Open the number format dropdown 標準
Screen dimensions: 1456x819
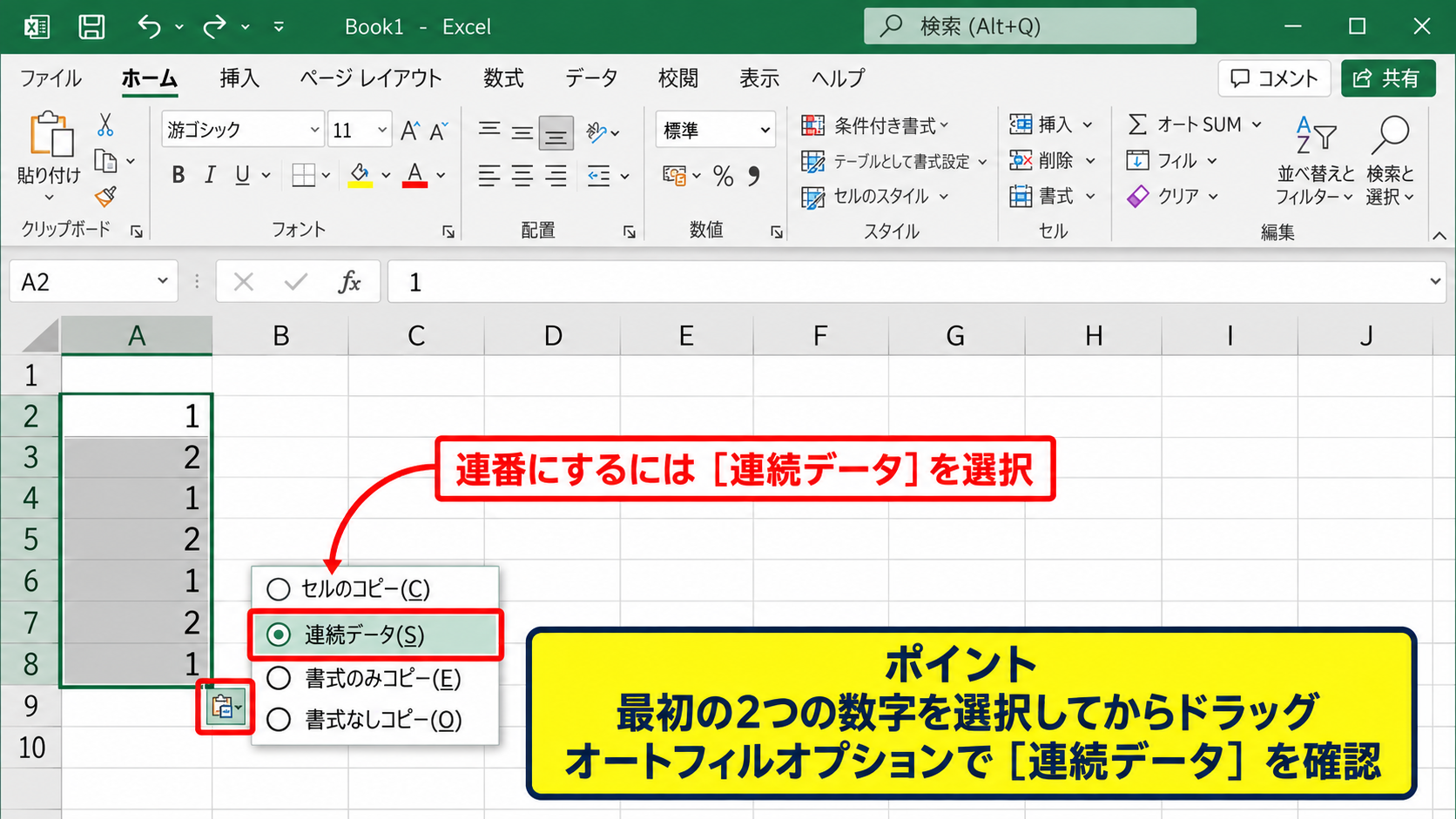tap(765, 131)
